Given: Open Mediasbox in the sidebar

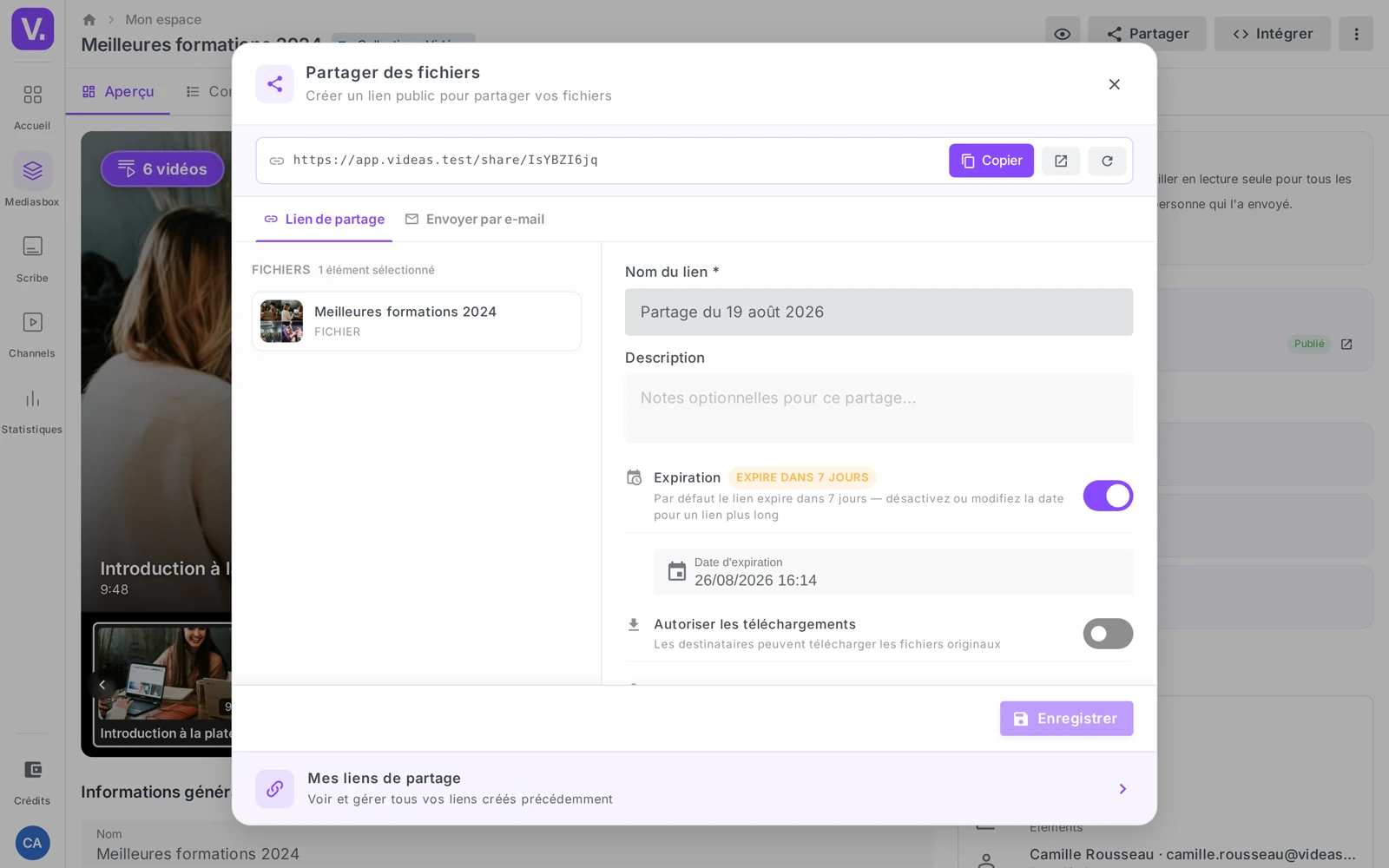Looking at the screenshot, I should coord(32,181).
